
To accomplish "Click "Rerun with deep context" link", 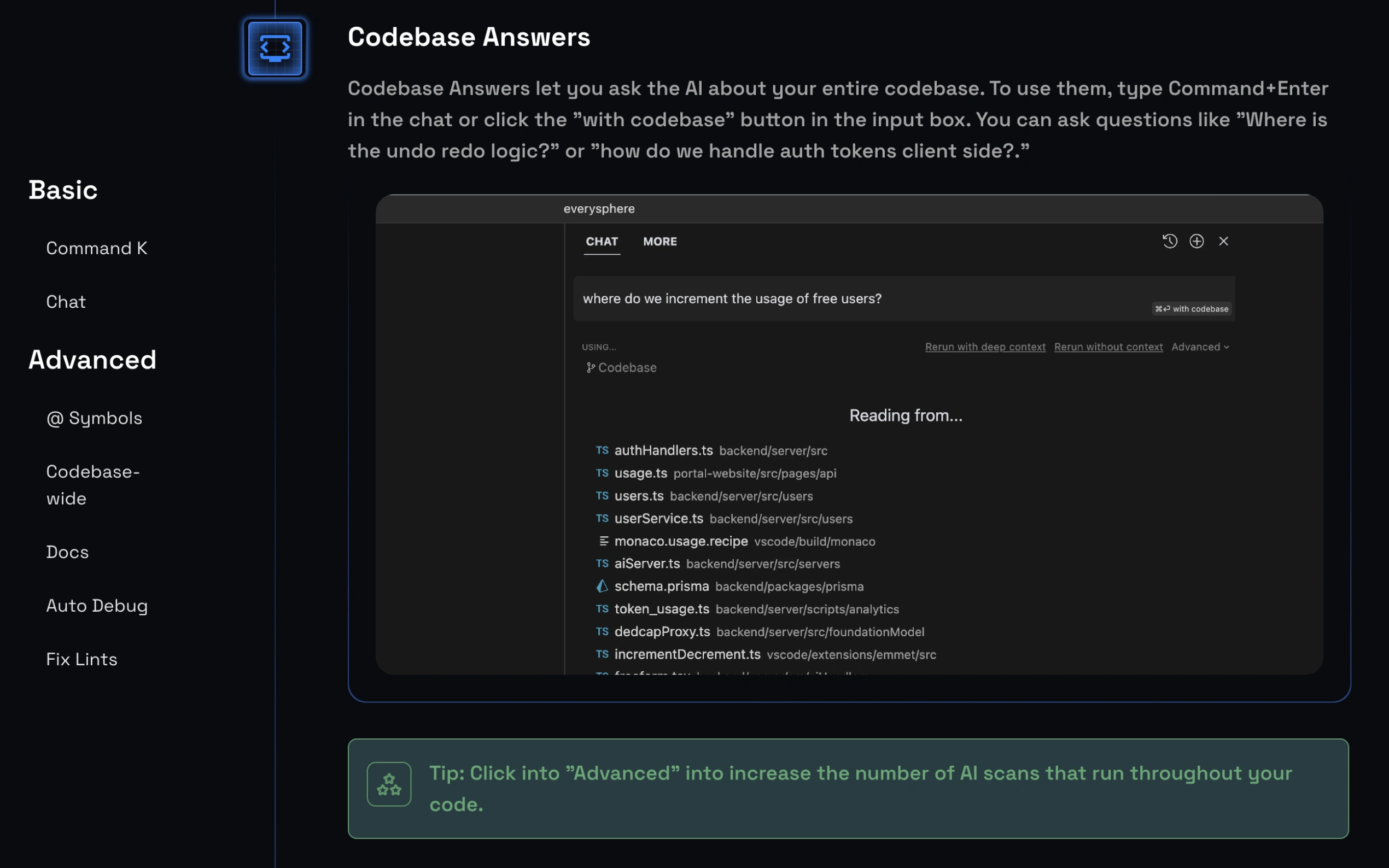I will [985, 347].
